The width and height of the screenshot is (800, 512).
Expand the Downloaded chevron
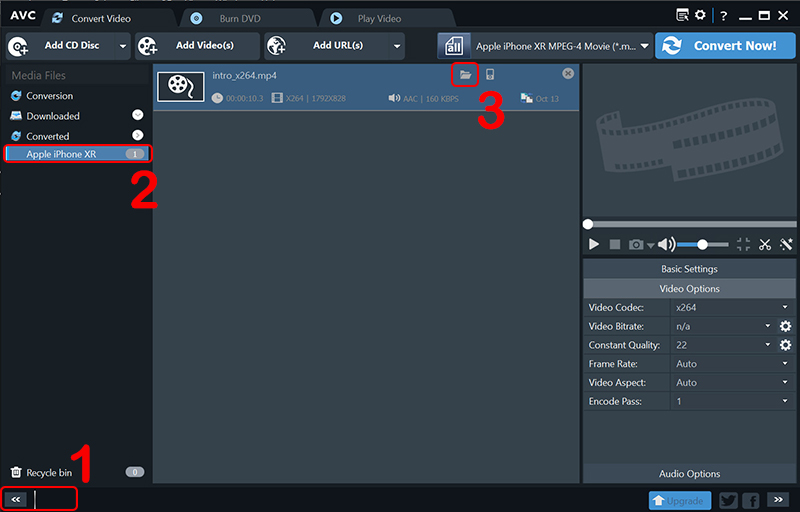138,115
